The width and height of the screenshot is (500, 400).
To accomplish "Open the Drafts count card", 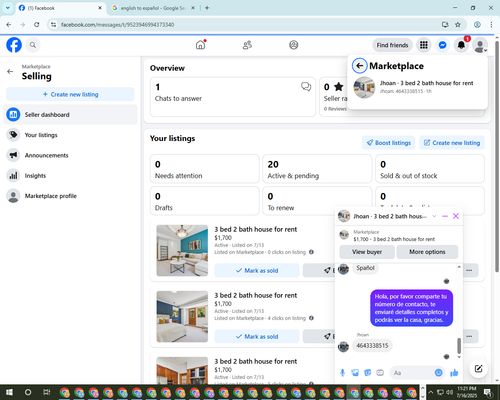I will (x=205, y=201).
